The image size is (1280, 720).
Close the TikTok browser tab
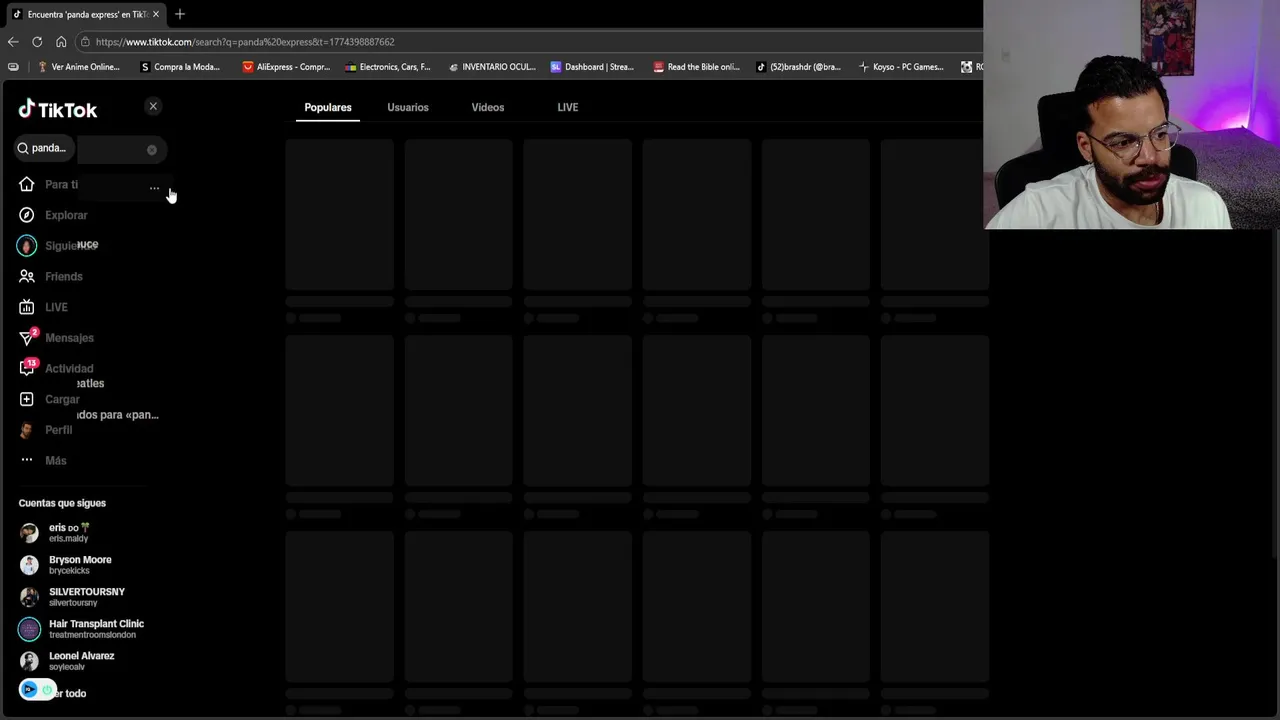(x=156, y=14)
